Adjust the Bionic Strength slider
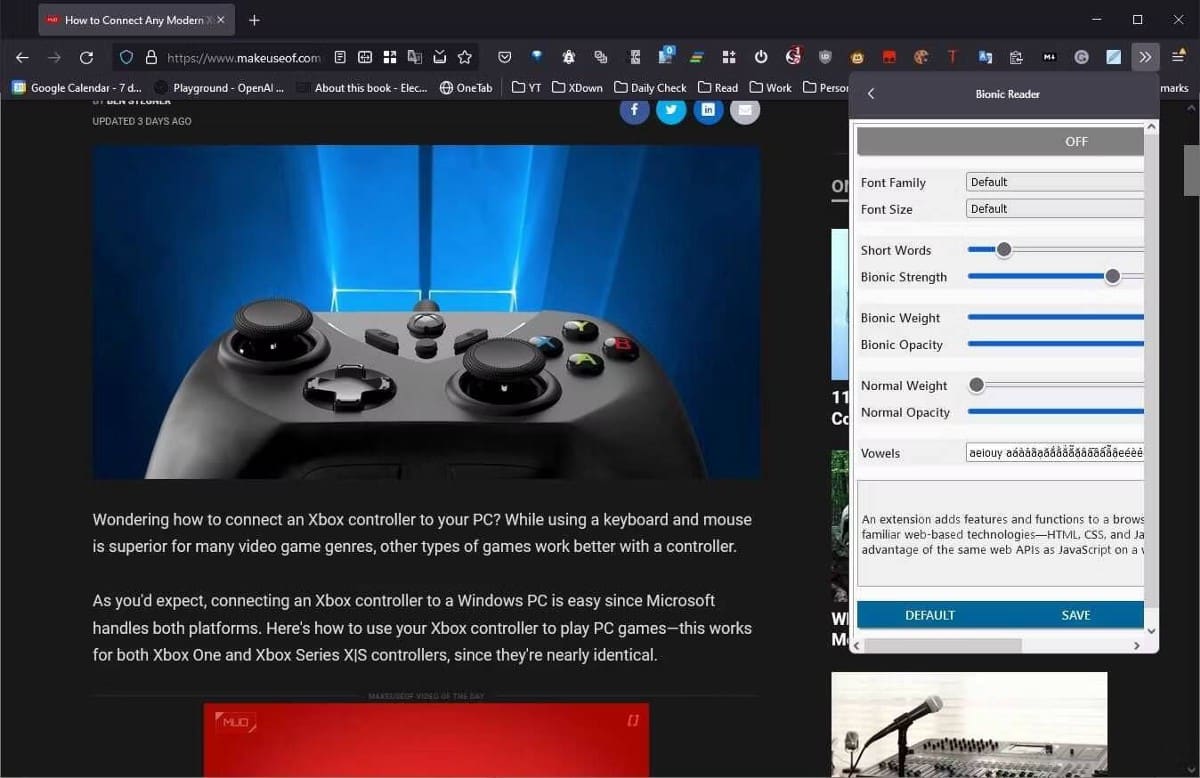The height and width of the screenshot is (778, 1200). click(1112, 277)
